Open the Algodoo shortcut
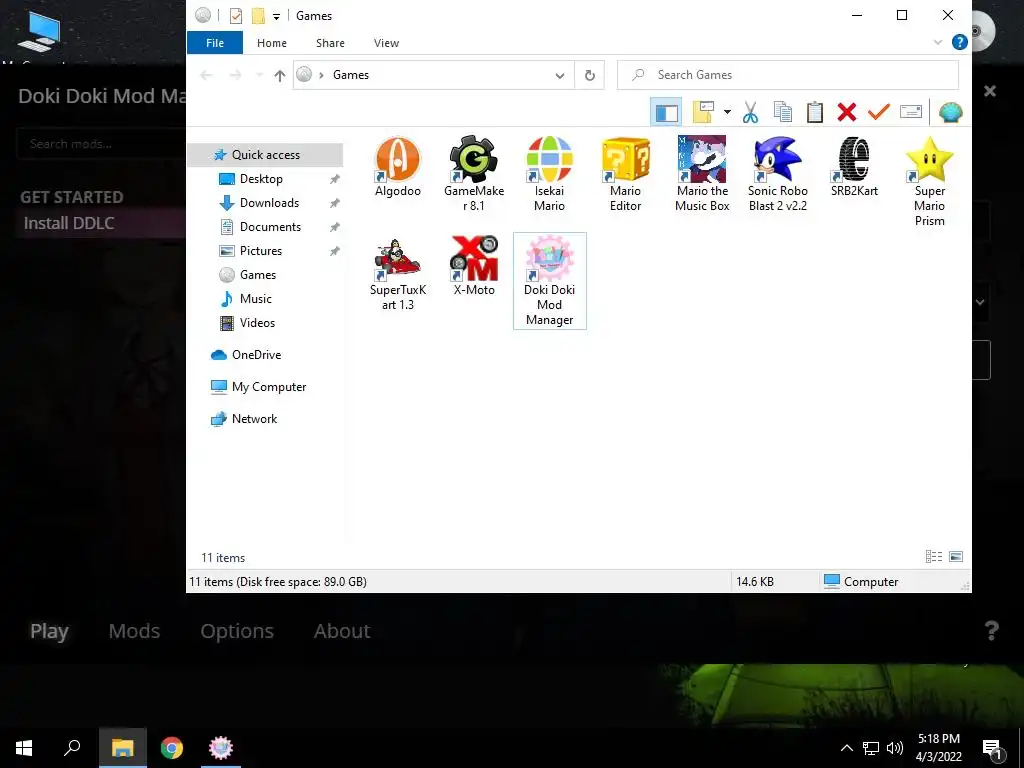Image resolution: width=1024 pixels, height=768 pixels. pos(397,167)
